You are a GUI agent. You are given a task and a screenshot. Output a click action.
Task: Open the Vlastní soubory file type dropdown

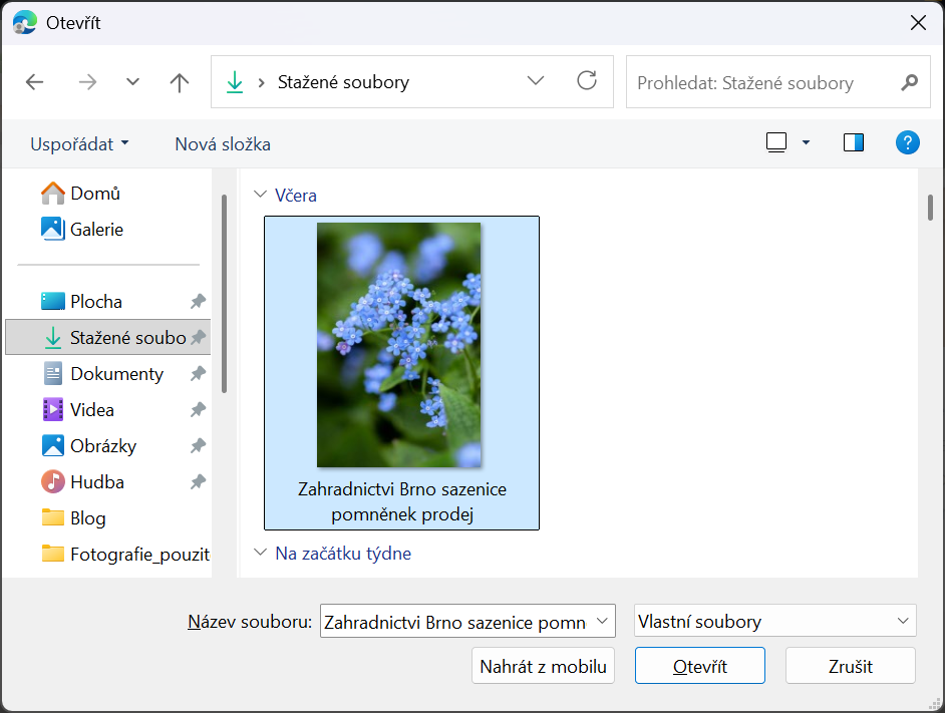point(774,621)
